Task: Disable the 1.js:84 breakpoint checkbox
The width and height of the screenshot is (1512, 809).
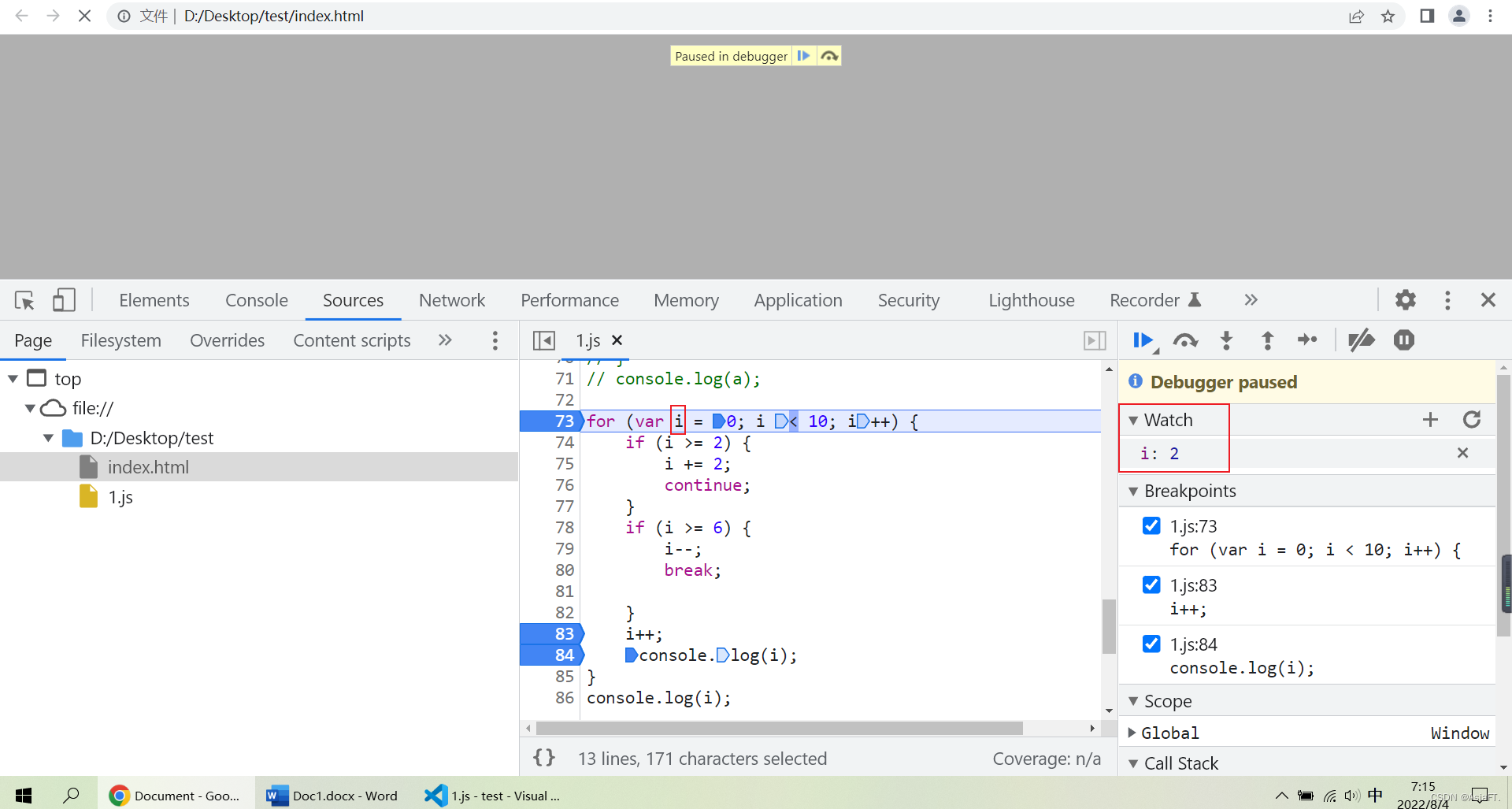Action: [1151, 644]
